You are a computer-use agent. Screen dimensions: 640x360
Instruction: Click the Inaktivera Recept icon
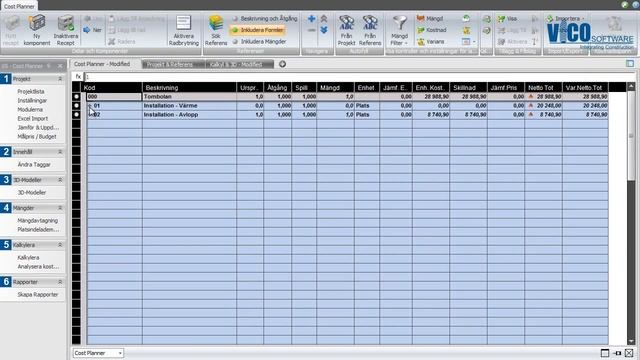65,23
